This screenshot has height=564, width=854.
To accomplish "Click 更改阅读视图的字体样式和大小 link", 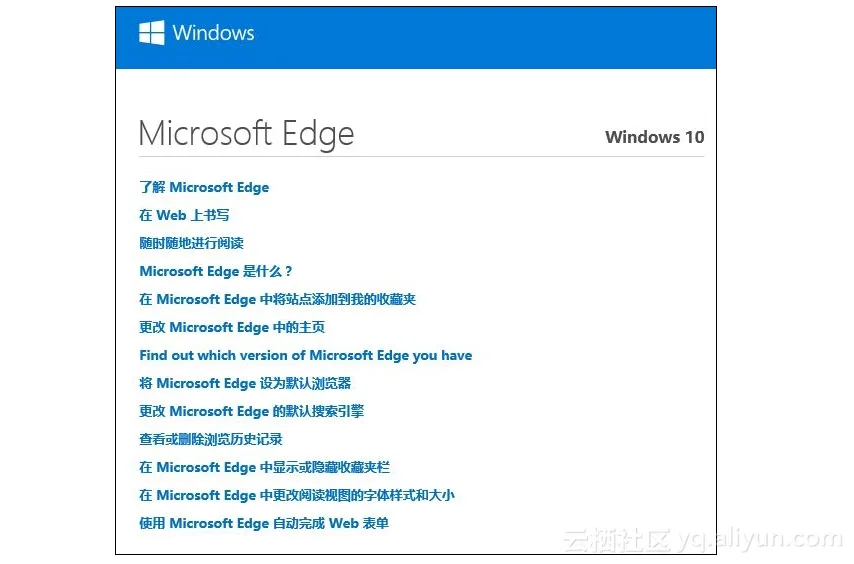I will 297,495.
